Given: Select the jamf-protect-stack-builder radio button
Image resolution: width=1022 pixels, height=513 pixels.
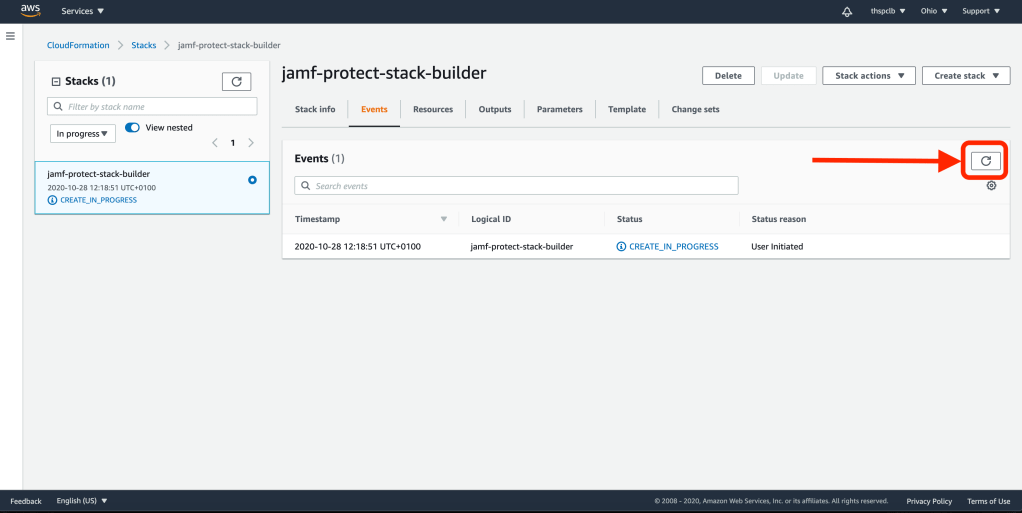Looking at the screenshot, I should tap(252, 180).
